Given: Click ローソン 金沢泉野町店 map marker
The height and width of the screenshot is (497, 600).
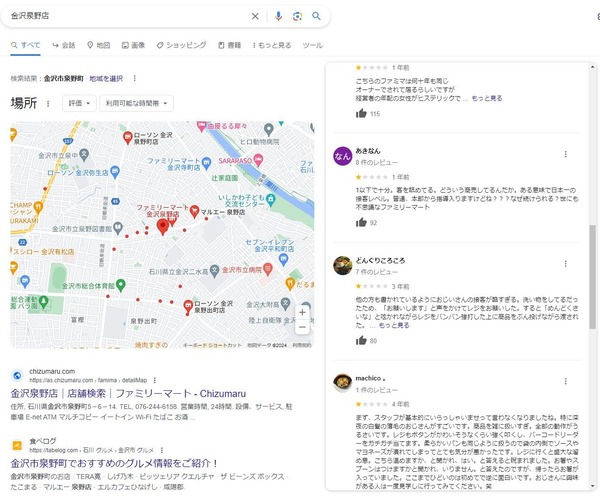Looking at the screenshot, I should (127, 137).
